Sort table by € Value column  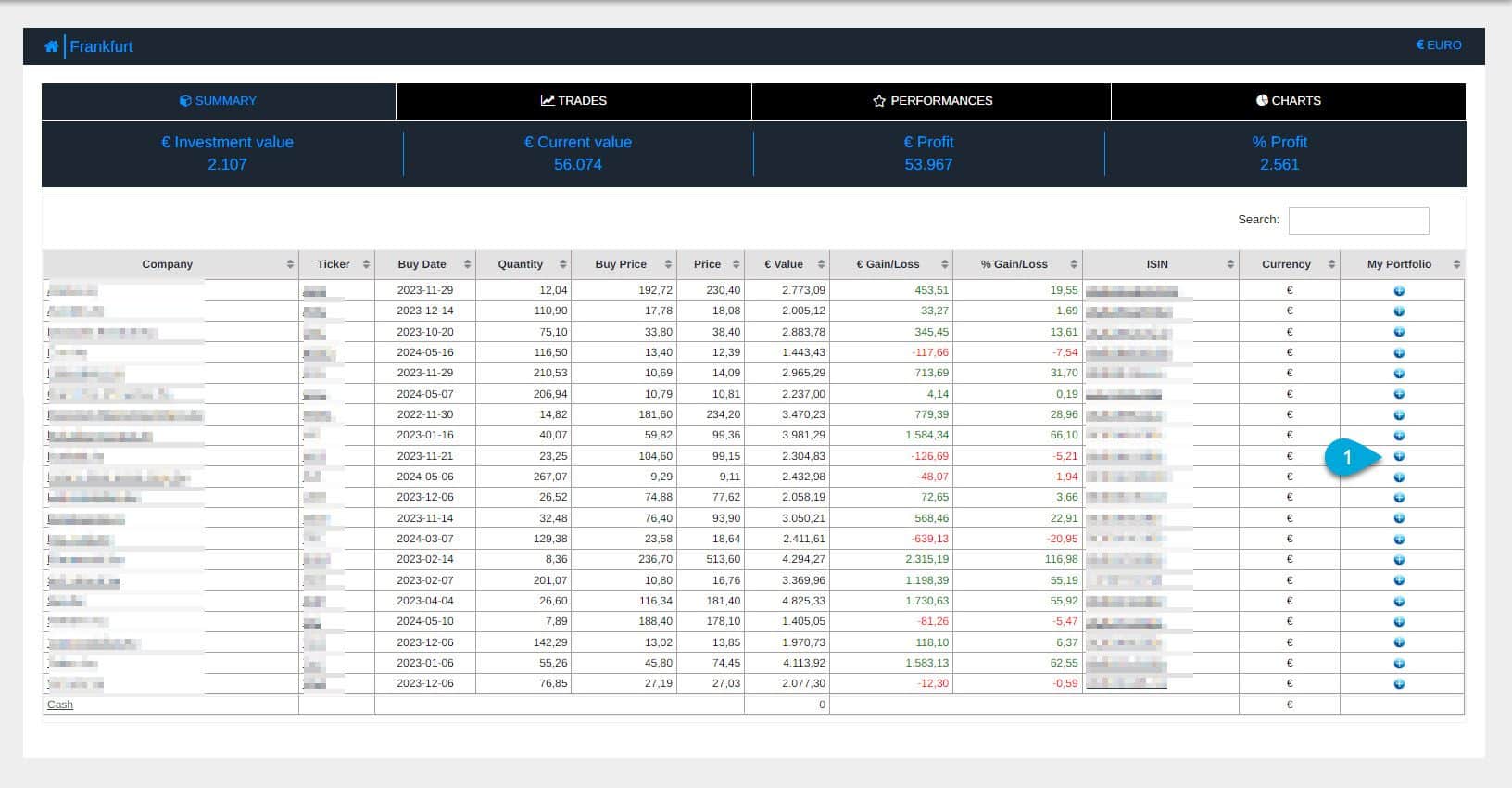(784, 264)
